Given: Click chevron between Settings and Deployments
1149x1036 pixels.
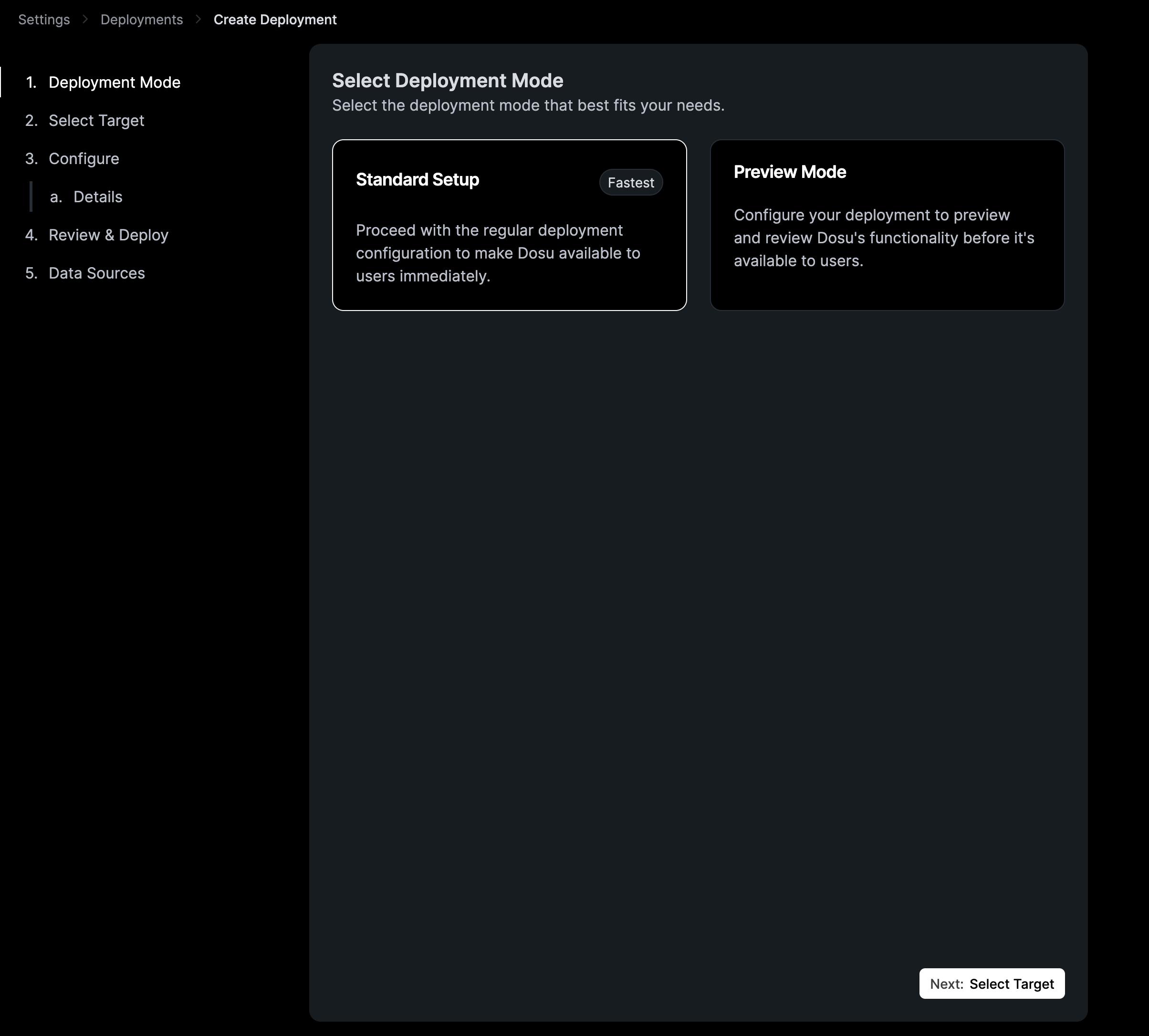Looking at the screenshot, I should point(85,20).
